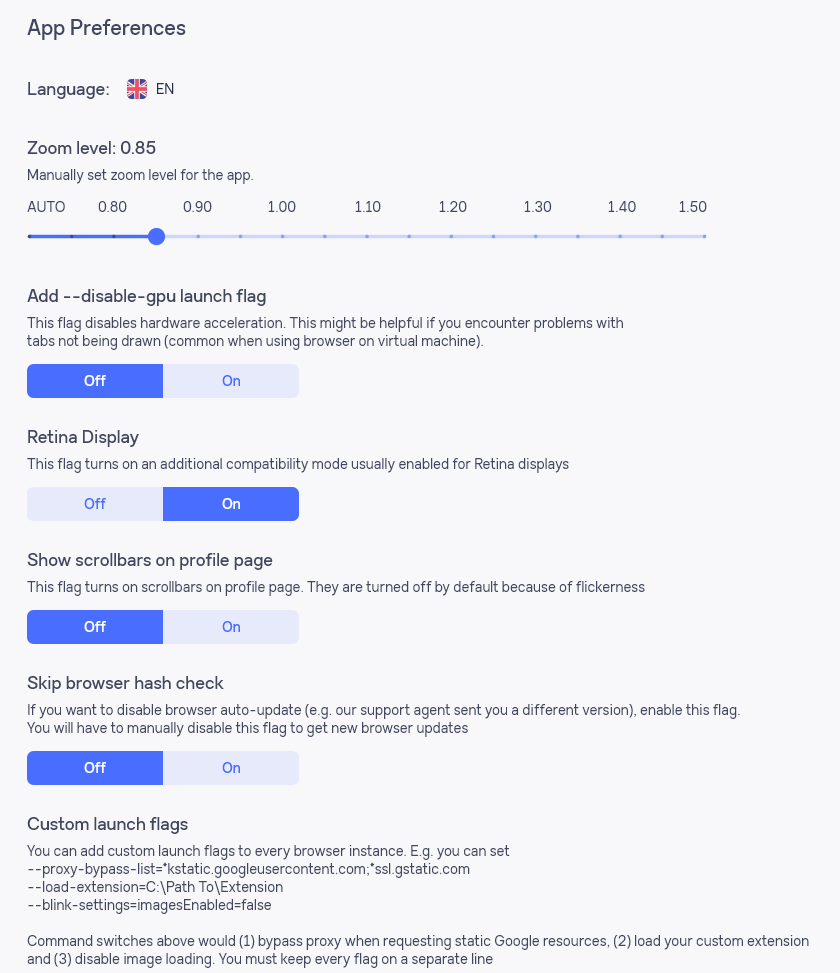Click the UK flag language icon
840x973 pixels.
point(137,89)
